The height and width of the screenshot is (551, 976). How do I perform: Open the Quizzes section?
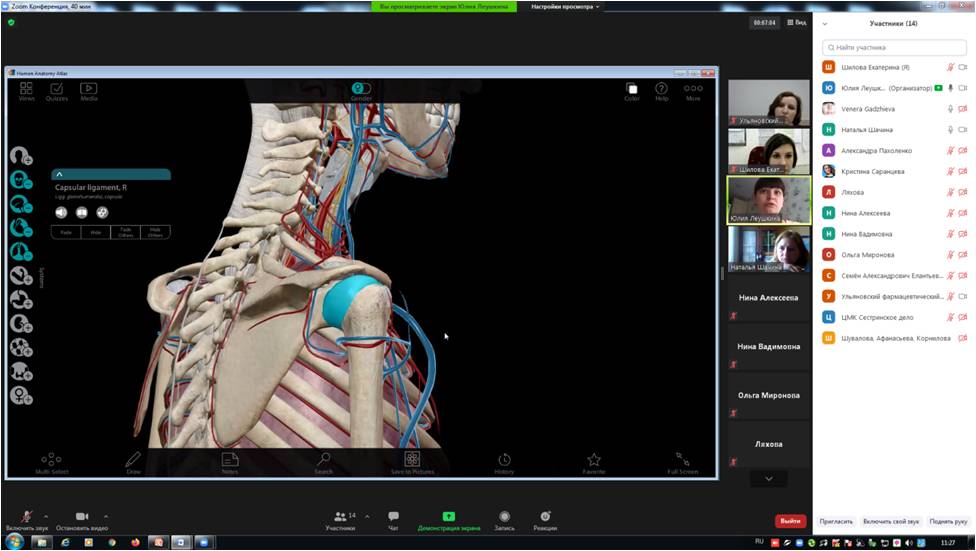[57, 91]
